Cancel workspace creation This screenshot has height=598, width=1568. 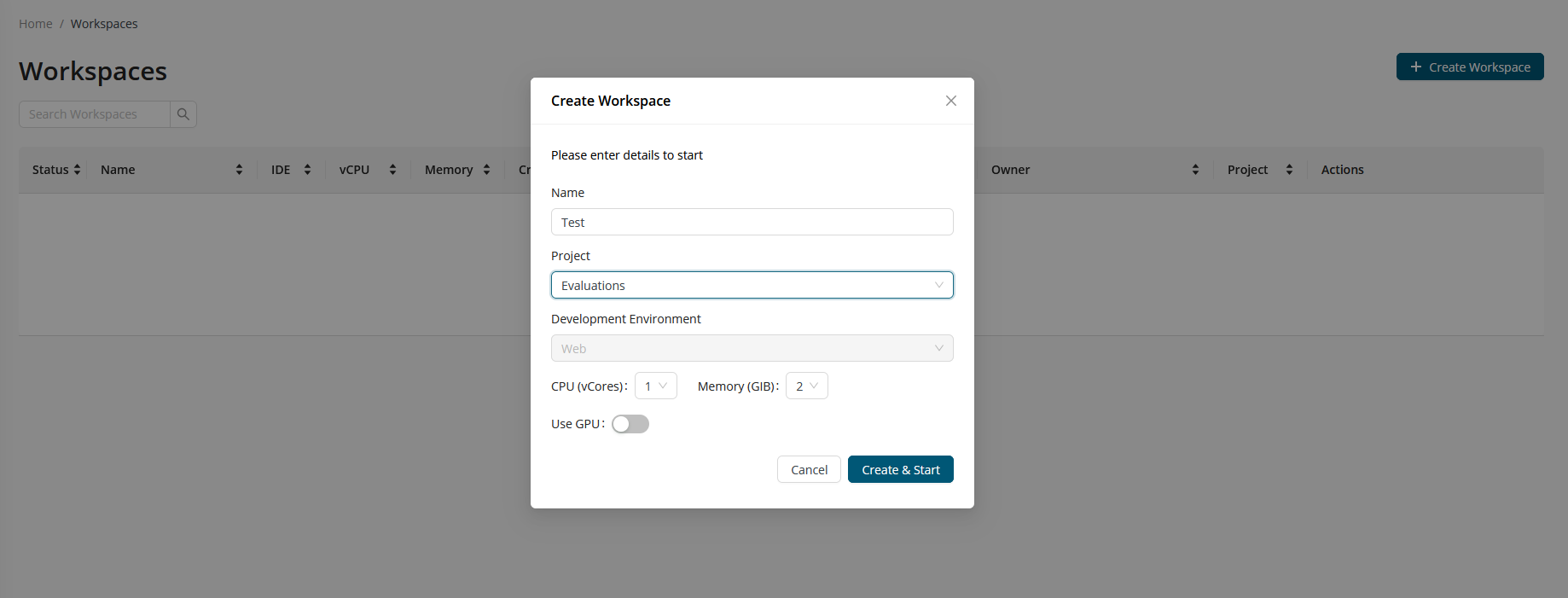pos(809,469)
